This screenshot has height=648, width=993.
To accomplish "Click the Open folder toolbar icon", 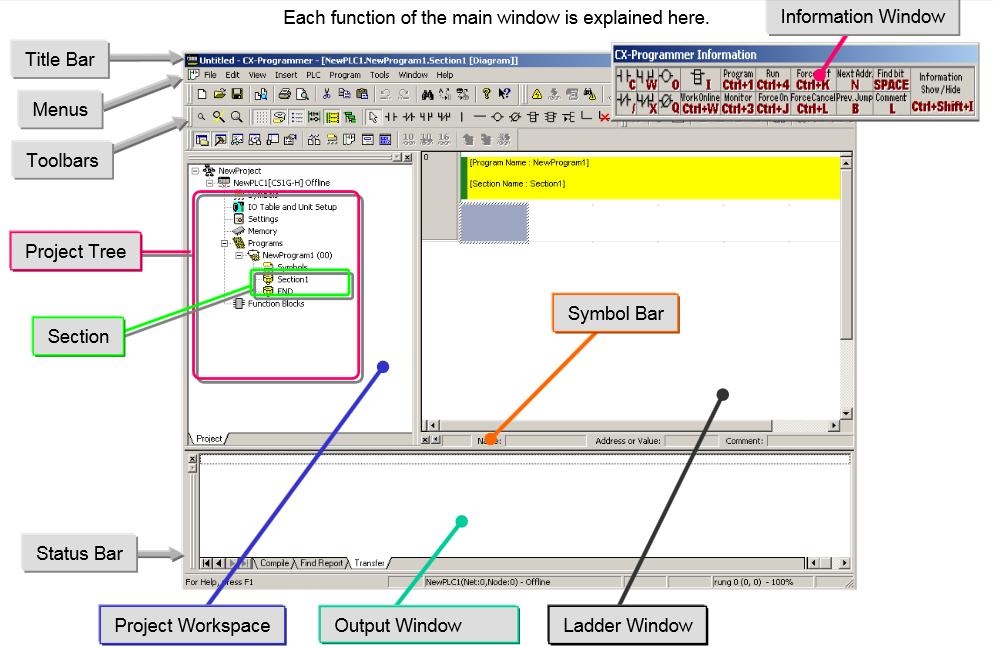I will pyautogui.click(x=220, y=94).
